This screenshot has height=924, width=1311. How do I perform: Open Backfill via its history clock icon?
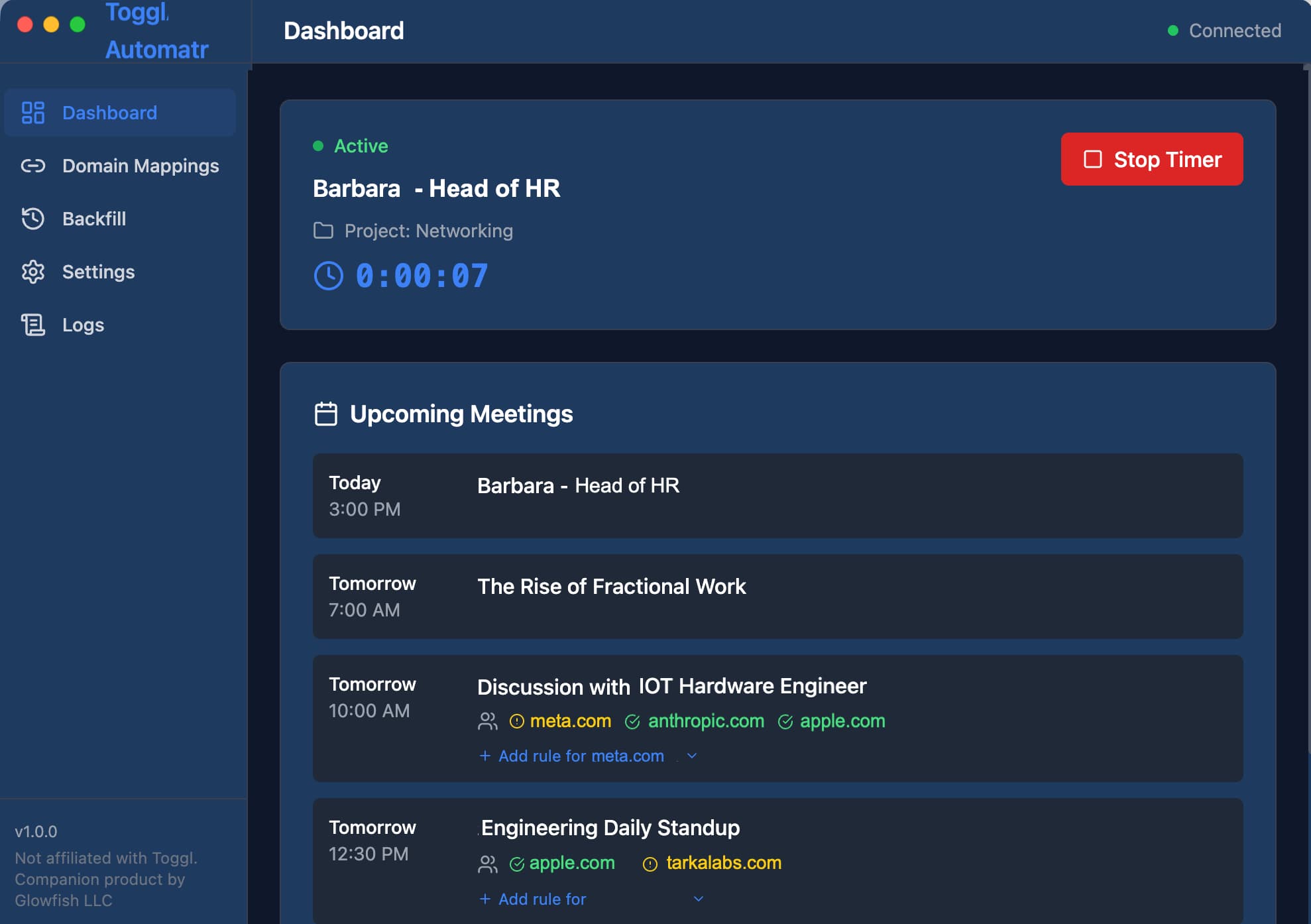[x=33, y=219]
